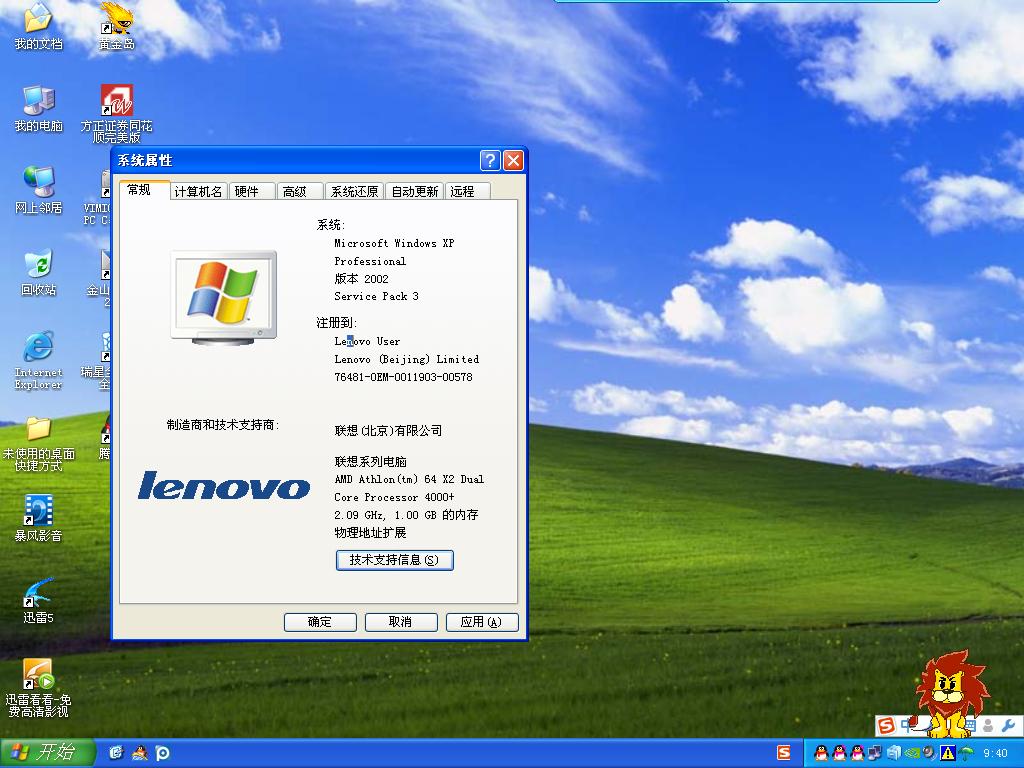1024x768 pixels.
Task: Click the Sogou user account icon
Action: [988, 725]
